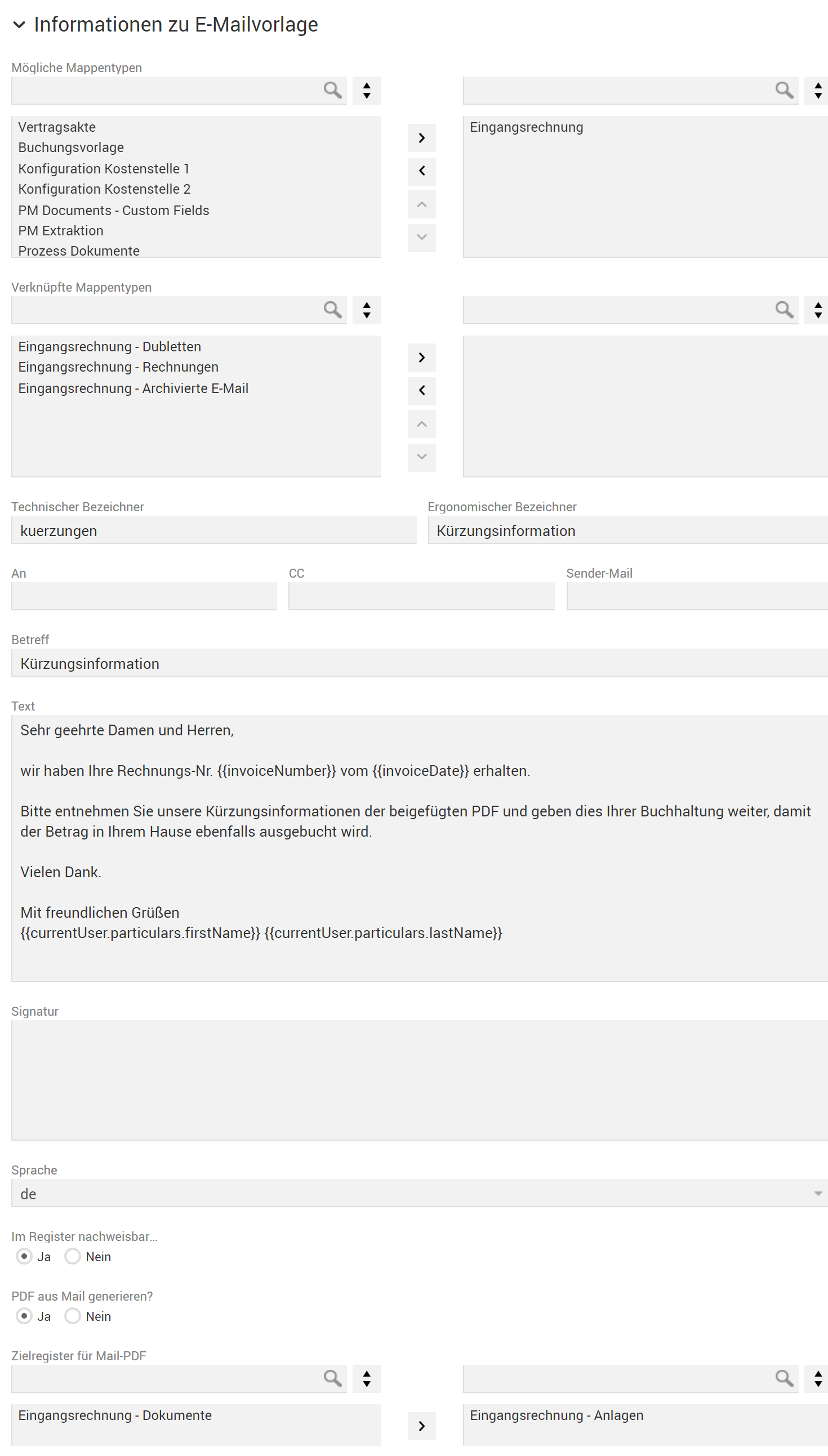Click into the Signatur text area
The image size is (828, 1456).
(x=420, y=1080)
